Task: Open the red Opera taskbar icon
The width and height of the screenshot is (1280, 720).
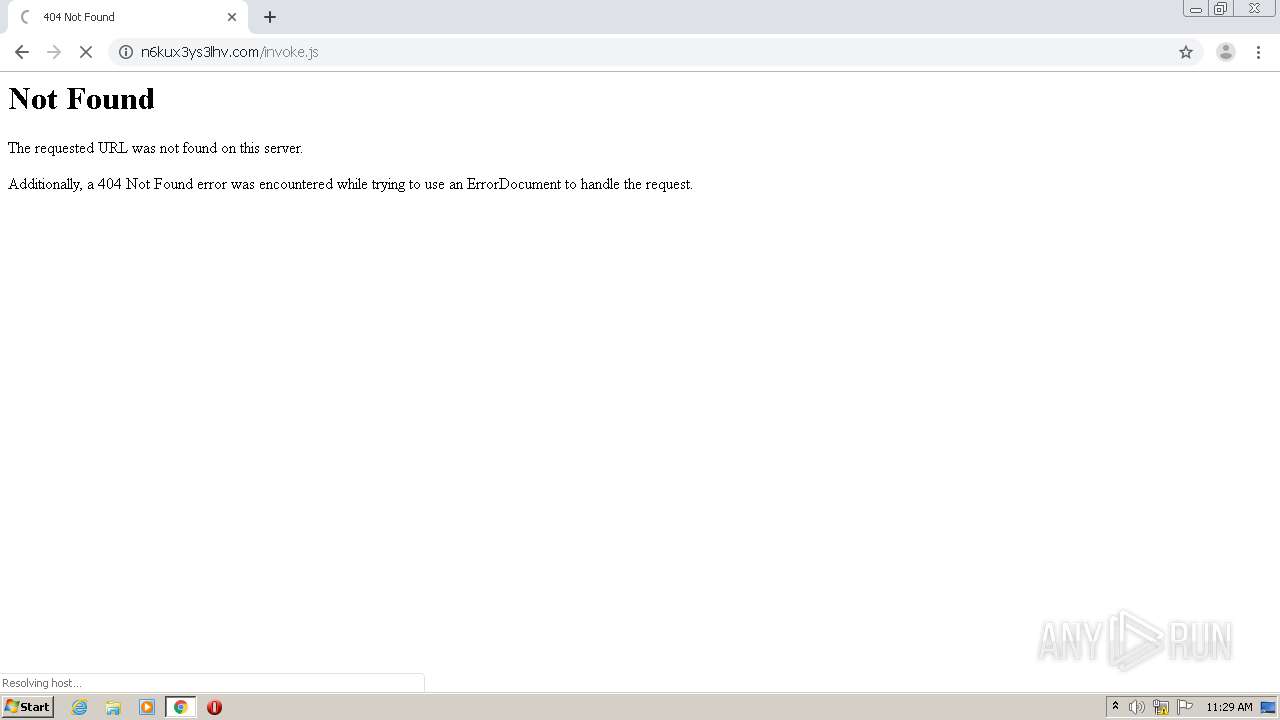Action: tap(214, 707)
